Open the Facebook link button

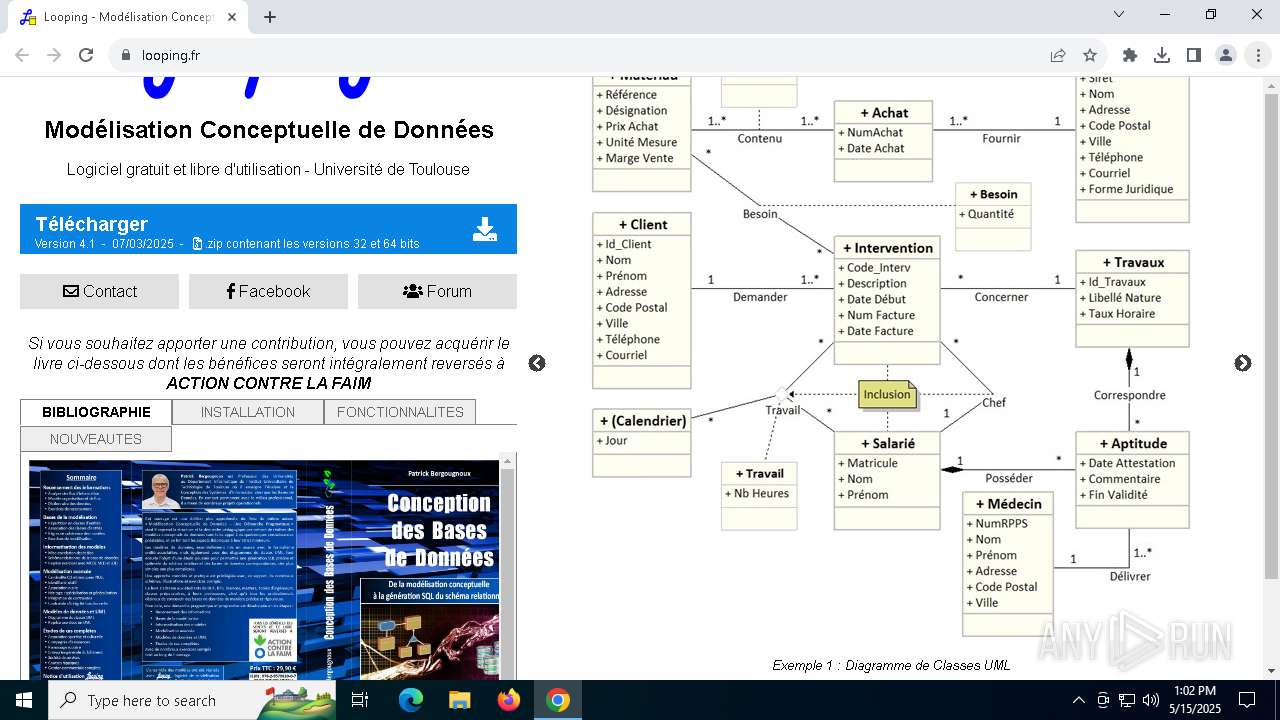268,291
